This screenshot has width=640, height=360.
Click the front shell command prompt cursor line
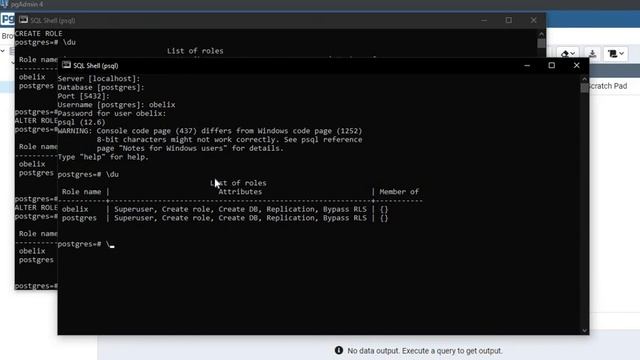pos(86,244)
